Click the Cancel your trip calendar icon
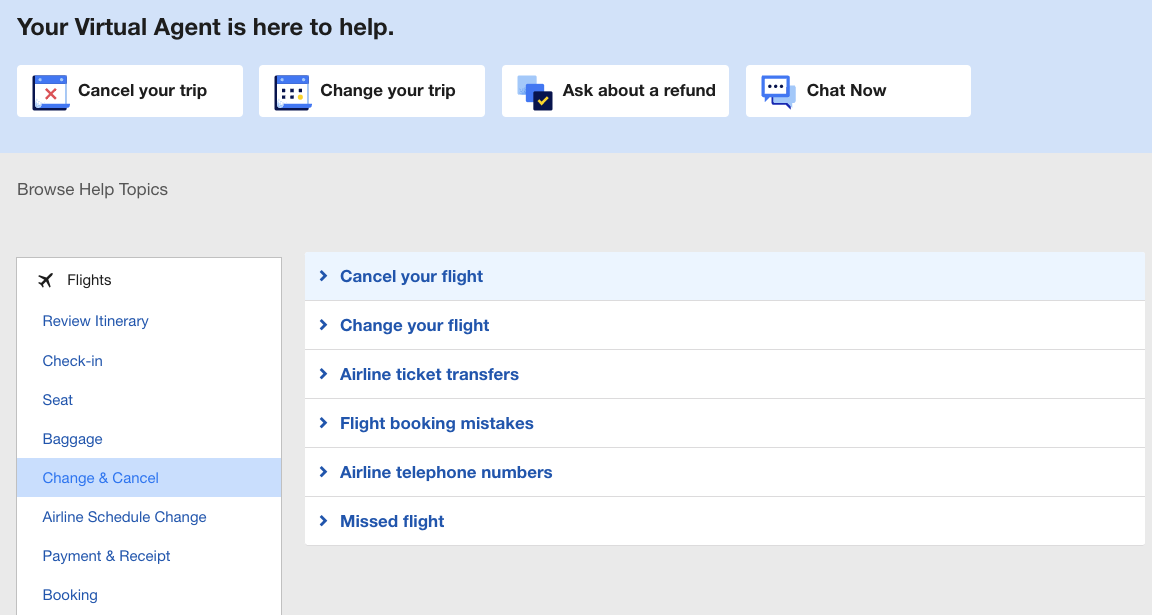The height and width of the screenshot is (615, 1152). [50, 91]
